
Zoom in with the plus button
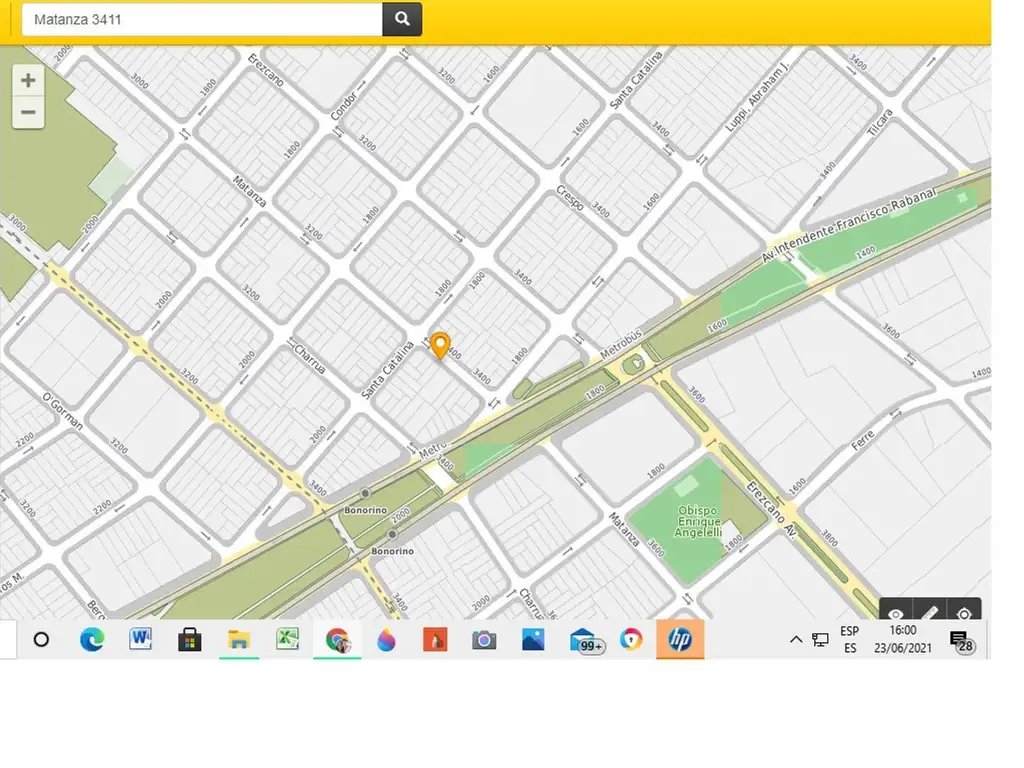(x=28, y=80)
